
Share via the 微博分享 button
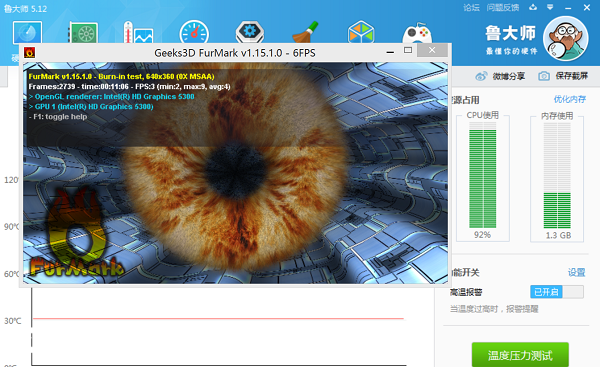[x=500, y=76]
